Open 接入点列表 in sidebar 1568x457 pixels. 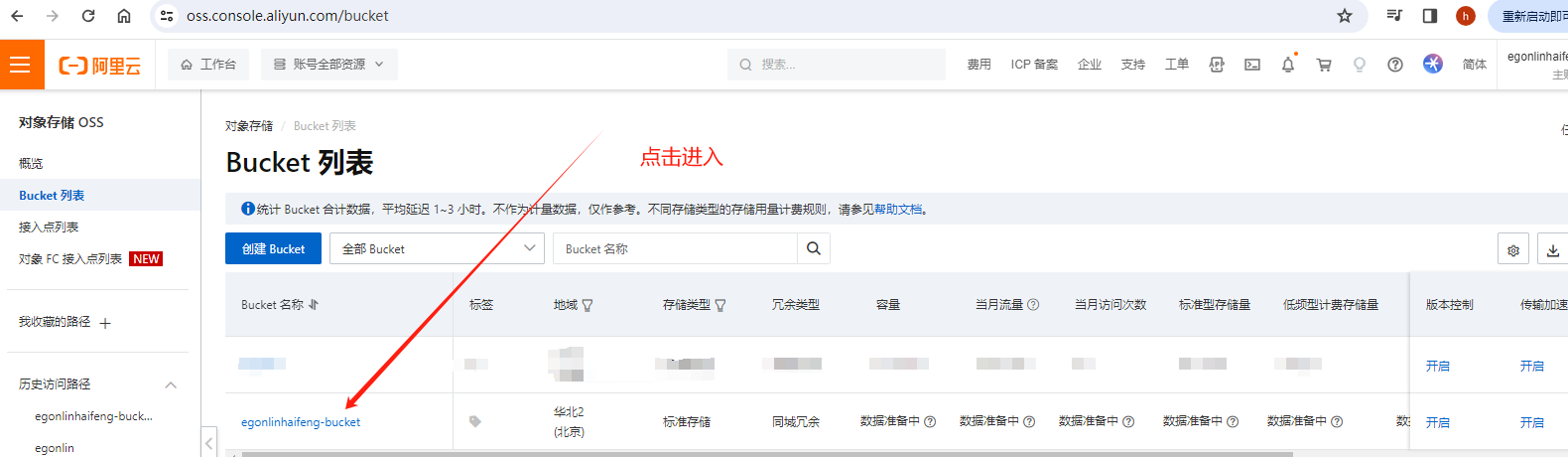pos(49,228)
